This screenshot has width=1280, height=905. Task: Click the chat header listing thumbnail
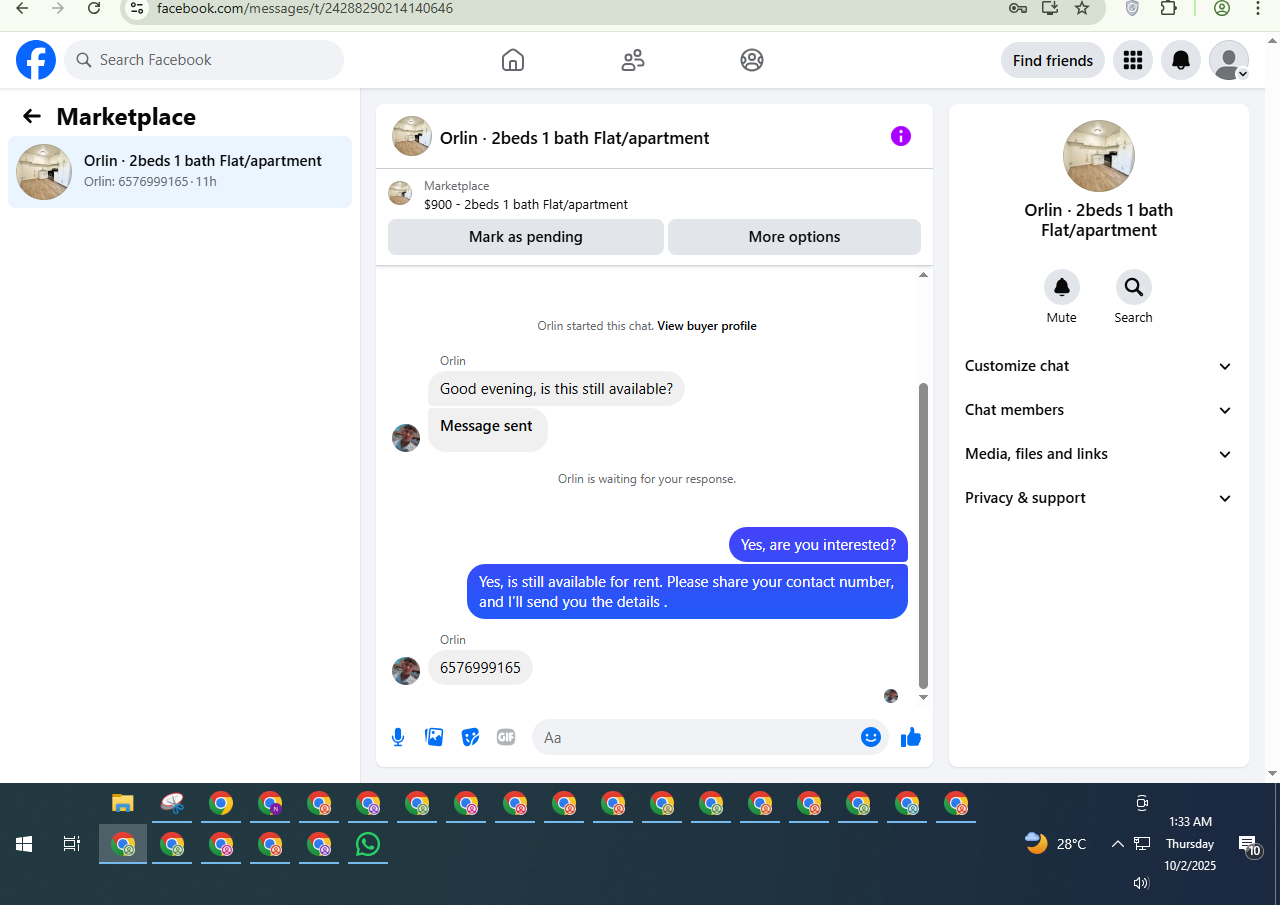point(412,136)
